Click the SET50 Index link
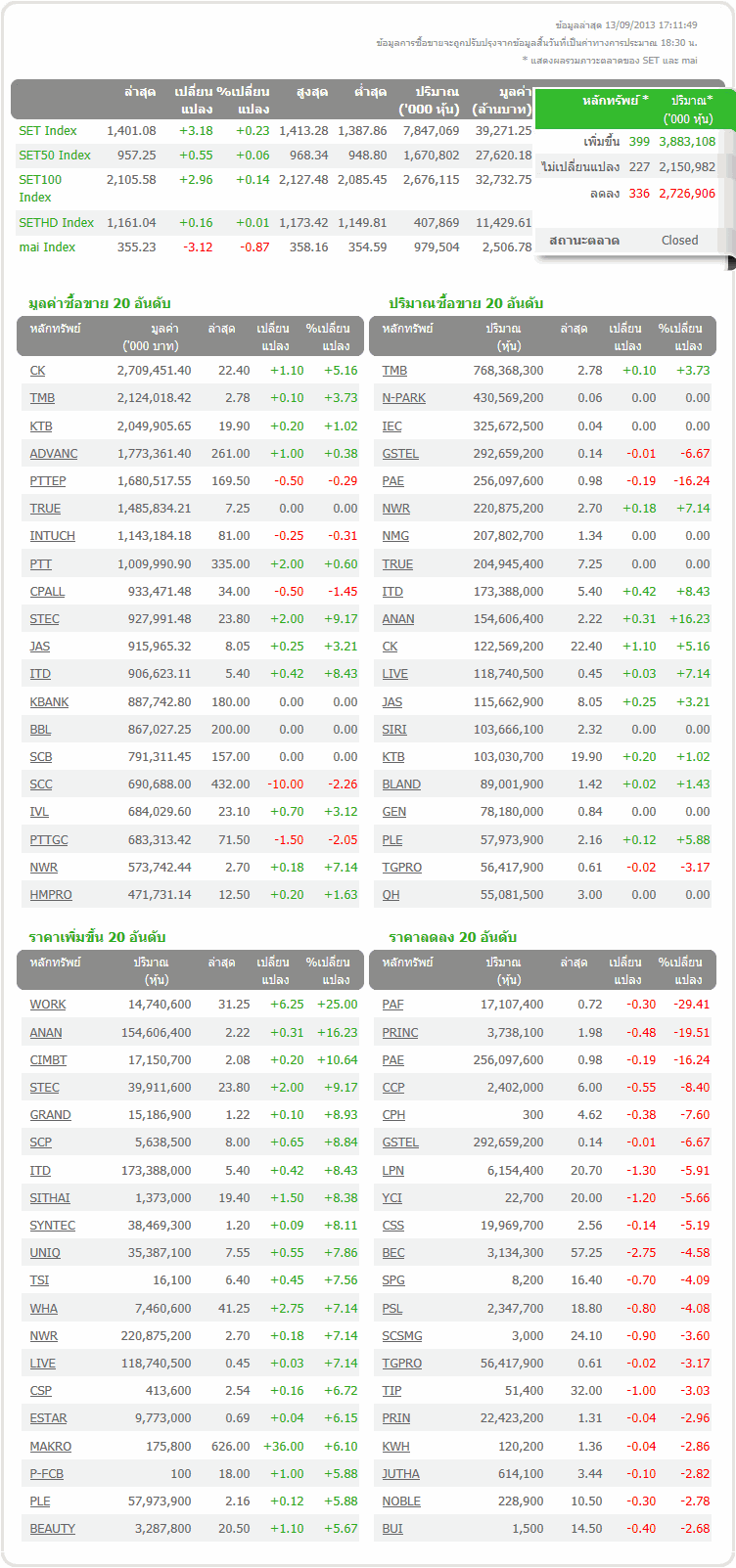736x1568 pixels. pyautogui.click(x=55, y=156)
